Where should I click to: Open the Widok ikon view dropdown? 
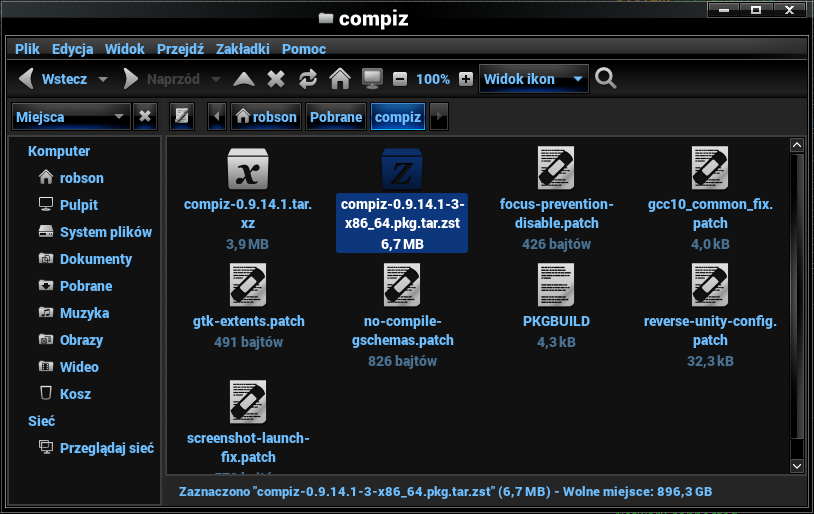[534, 79]
